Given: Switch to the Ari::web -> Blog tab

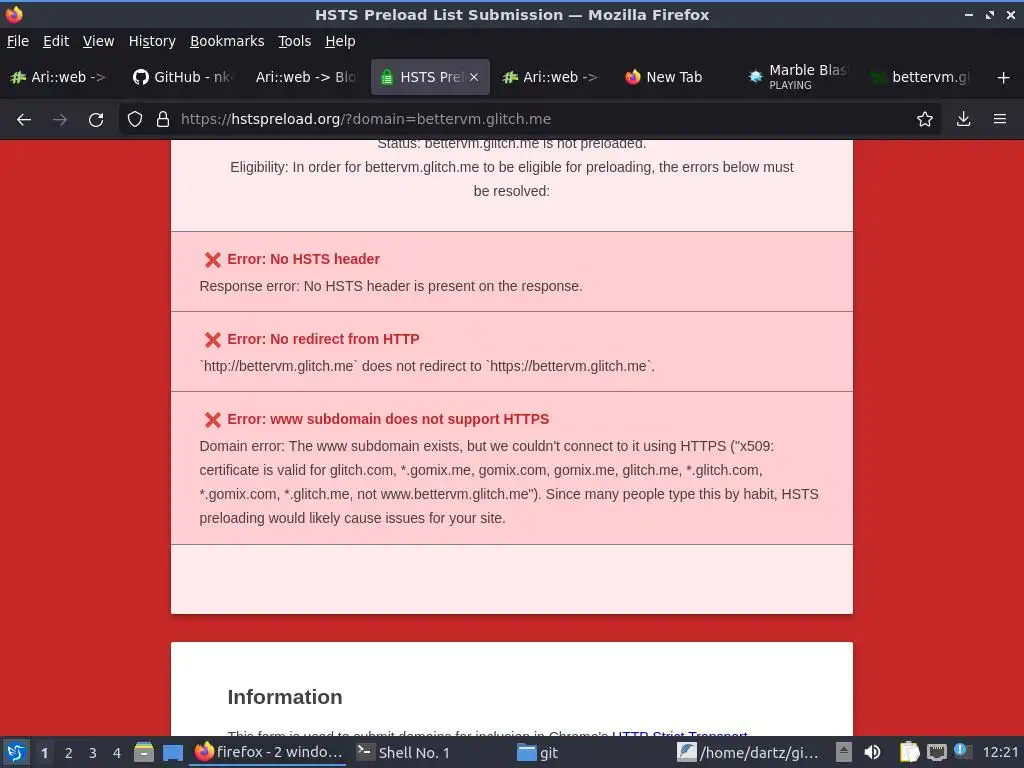Looking at the screenshot, I should [306, 77].
